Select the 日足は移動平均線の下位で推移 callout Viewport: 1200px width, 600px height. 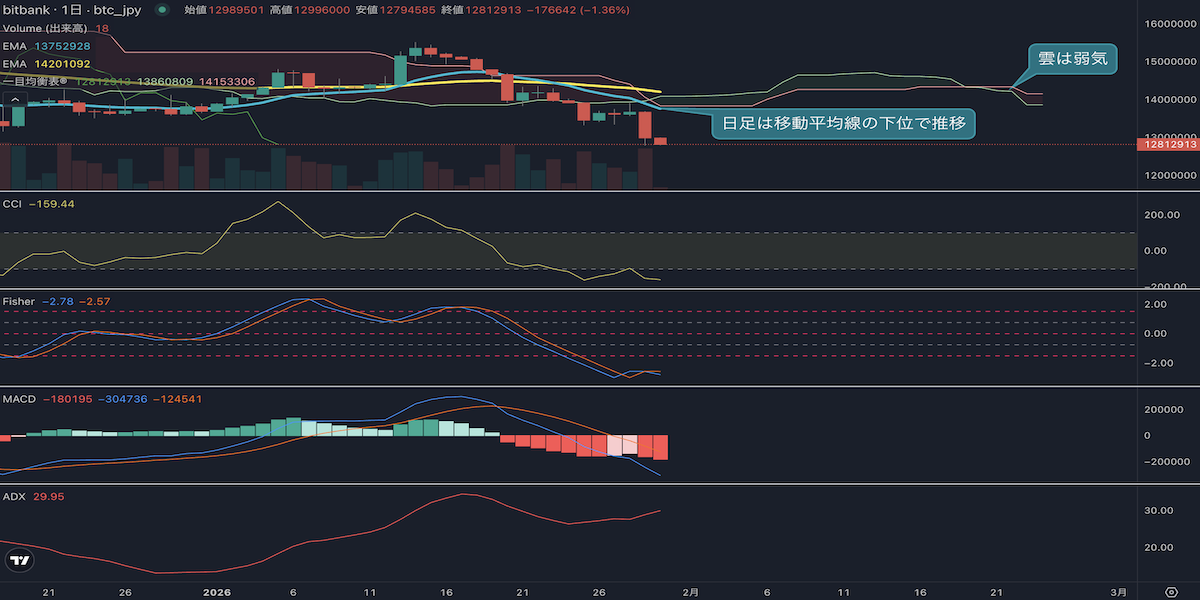coord(843,124)
